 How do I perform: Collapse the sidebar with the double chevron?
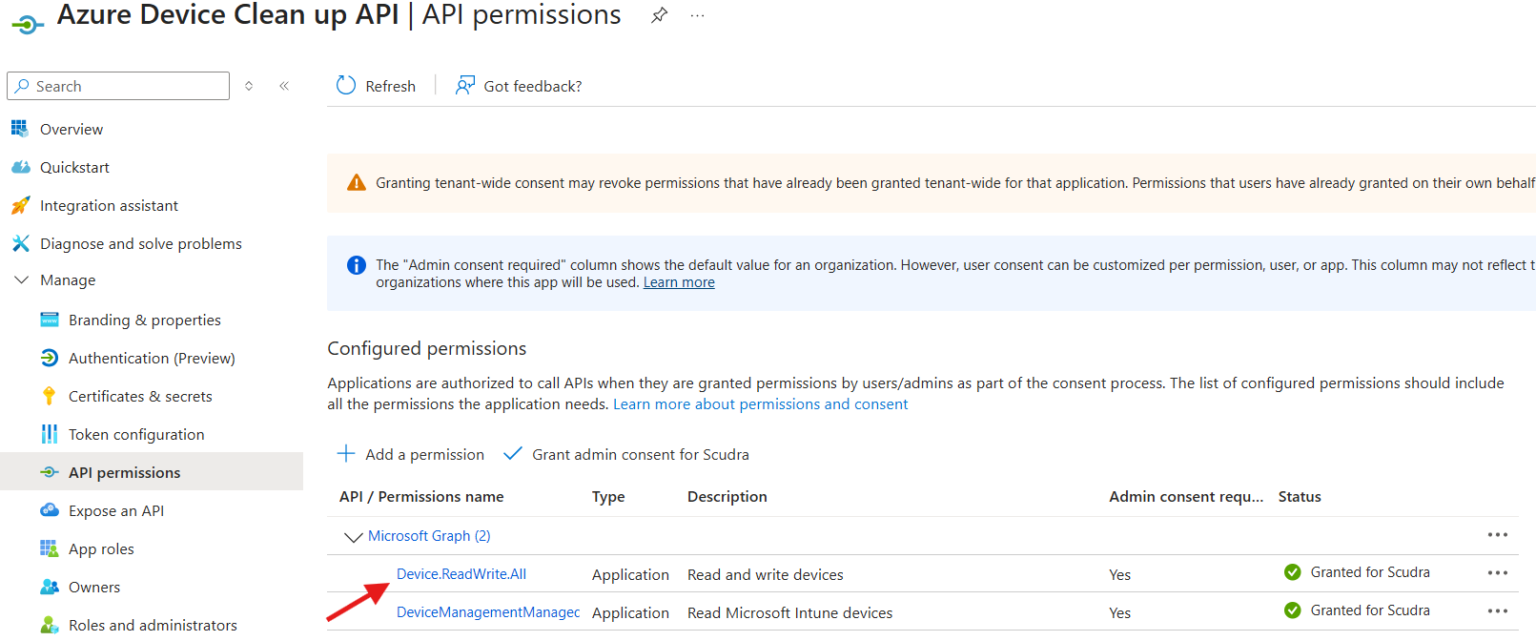pos(284,86)
